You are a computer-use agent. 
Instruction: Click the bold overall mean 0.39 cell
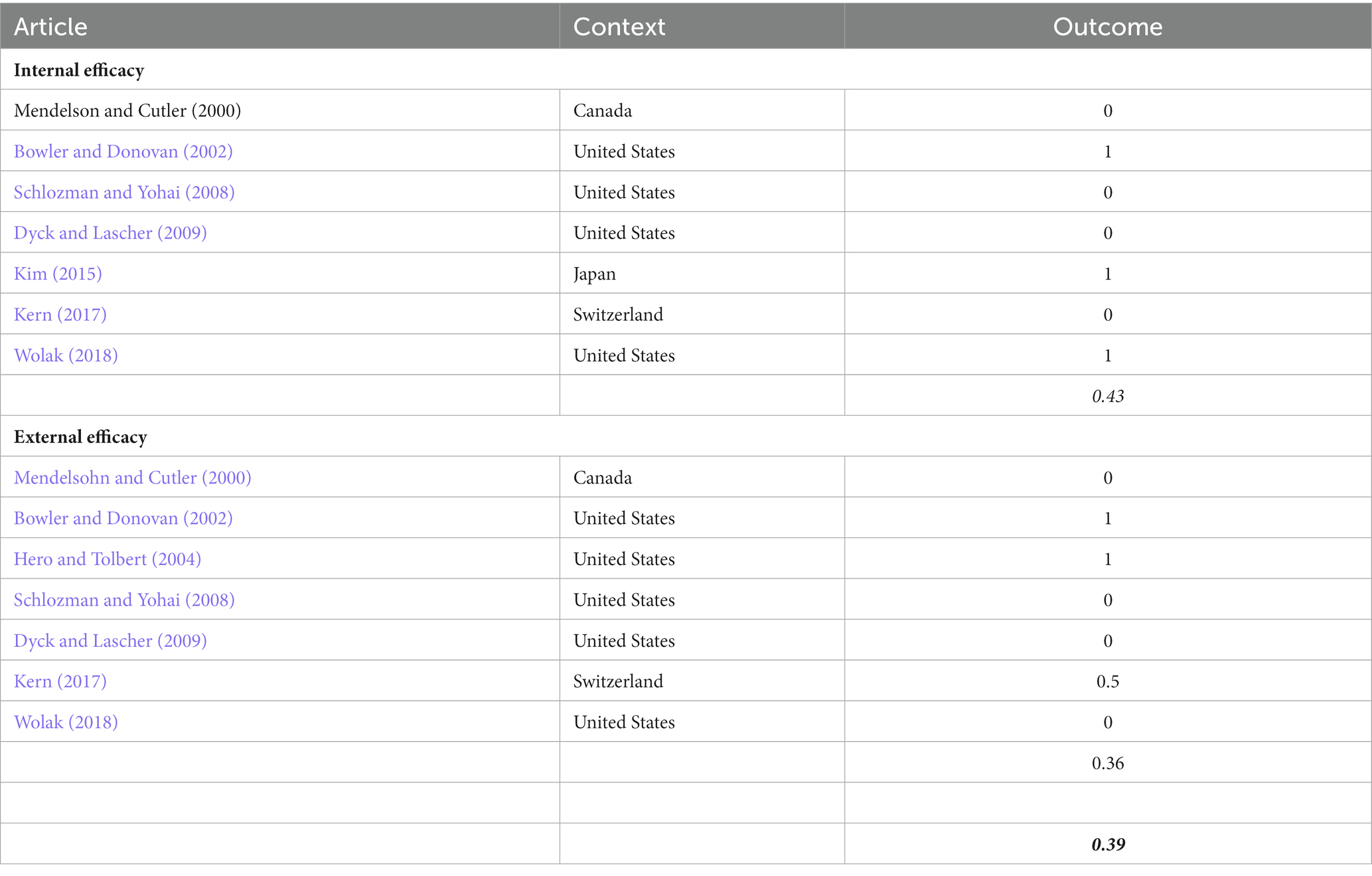pos(1108,844)
